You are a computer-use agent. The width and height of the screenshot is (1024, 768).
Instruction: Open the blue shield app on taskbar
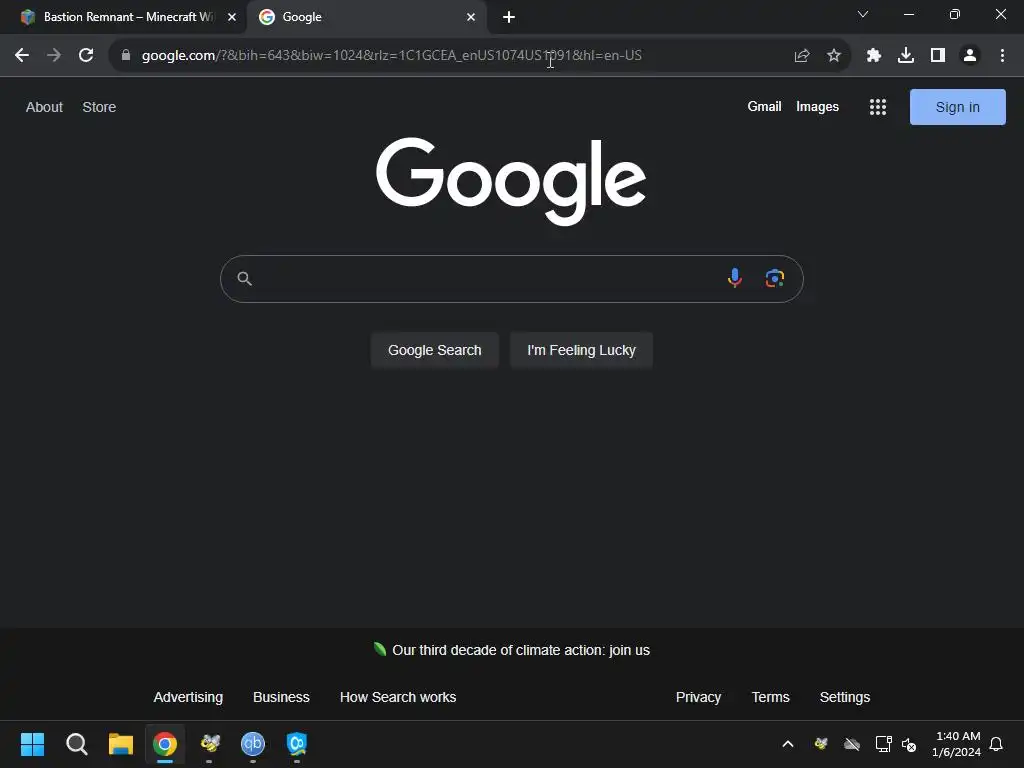click(x=296, y=743)
